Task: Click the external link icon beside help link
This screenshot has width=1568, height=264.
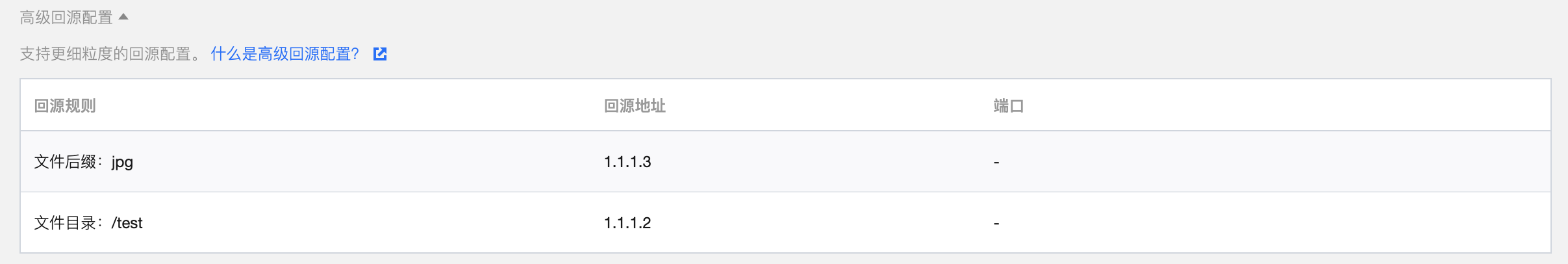Action: (380, 54)
